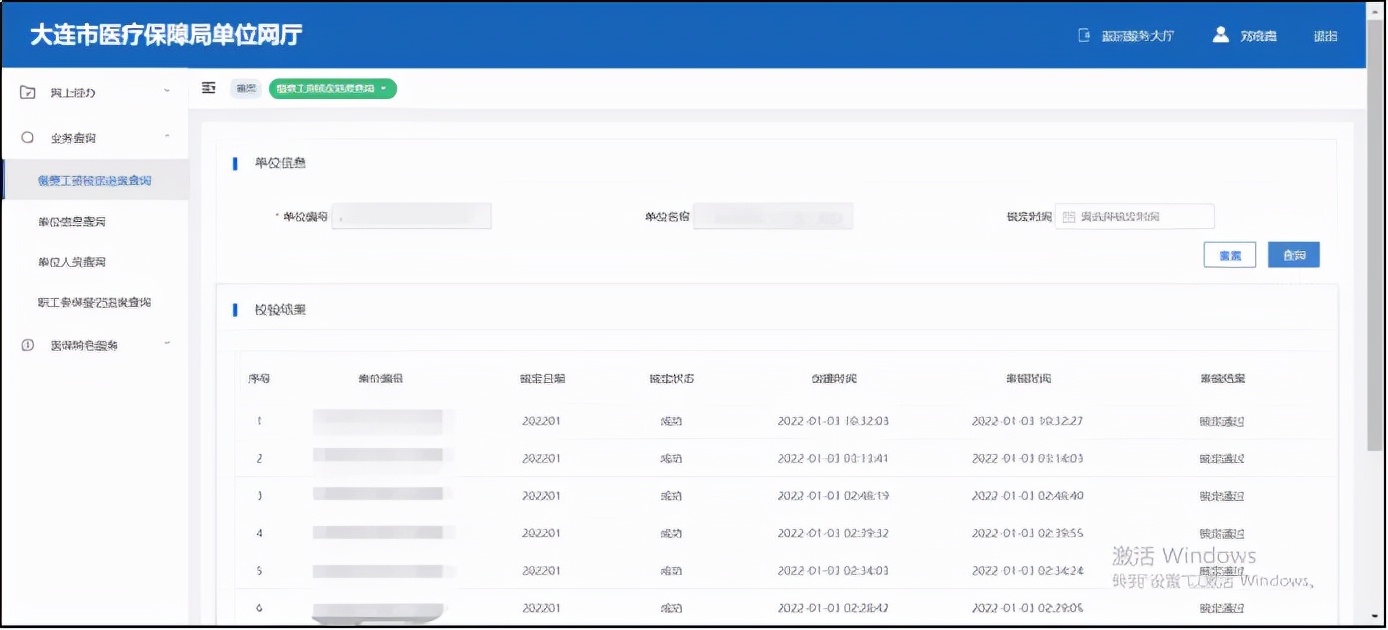Click the page vertical scrollbar down arrow
The image size is (1388, 630).
(x=1376, y=616)
